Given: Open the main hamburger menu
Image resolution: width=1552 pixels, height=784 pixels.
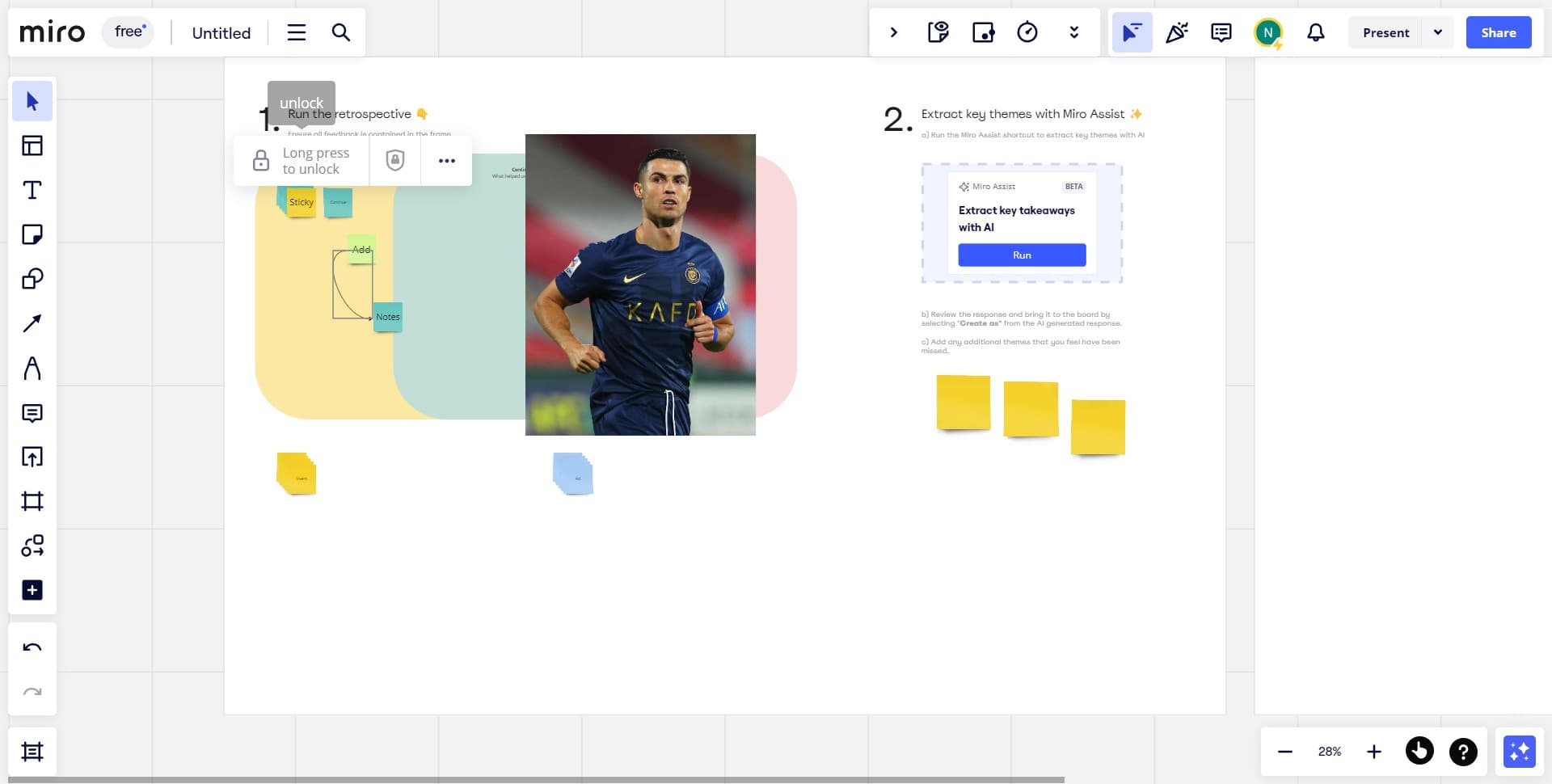Looking at the screenshot, I should 297,32.
